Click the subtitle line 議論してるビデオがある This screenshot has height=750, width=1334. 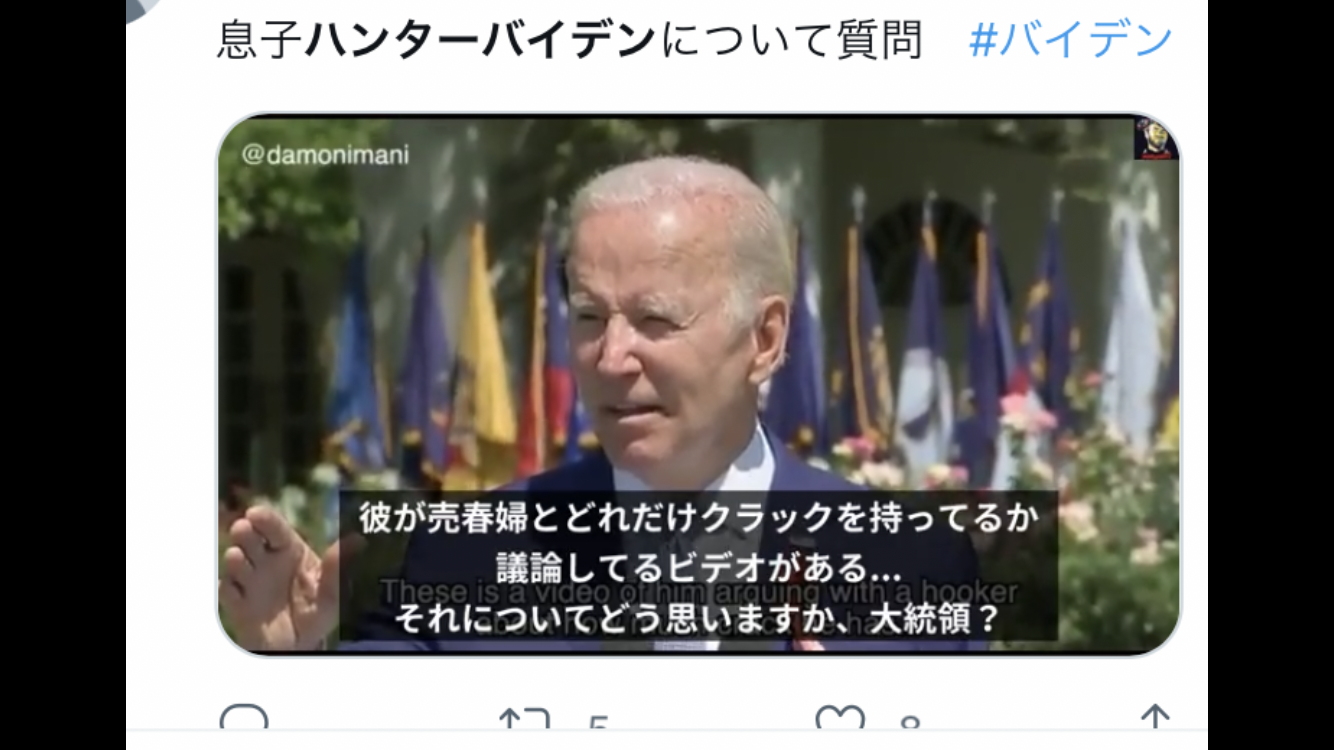[x=698, y=568]
